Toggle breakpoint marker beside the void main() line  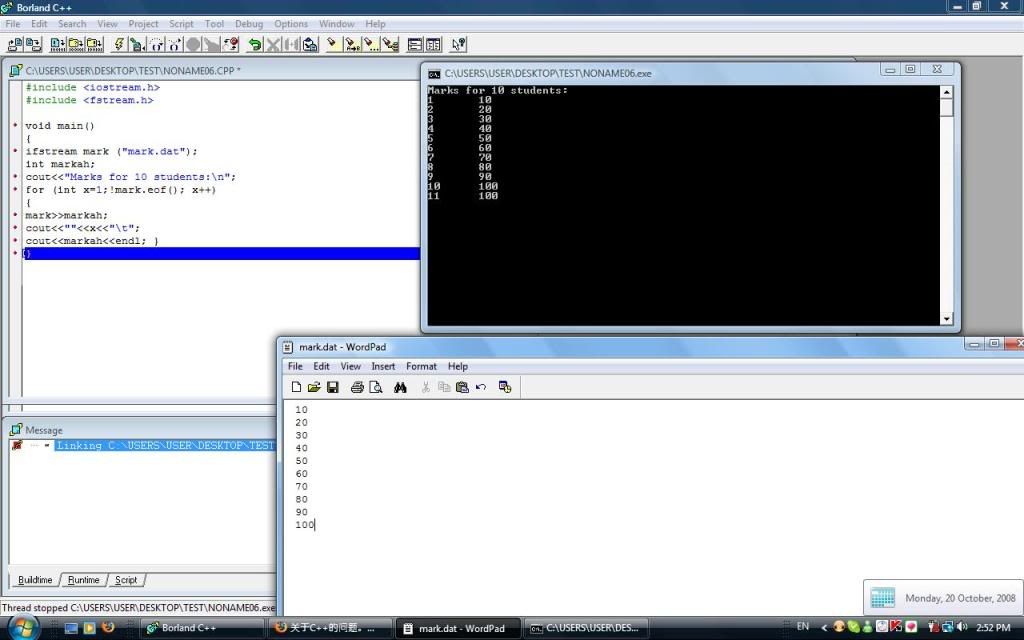tap(15, 126)
